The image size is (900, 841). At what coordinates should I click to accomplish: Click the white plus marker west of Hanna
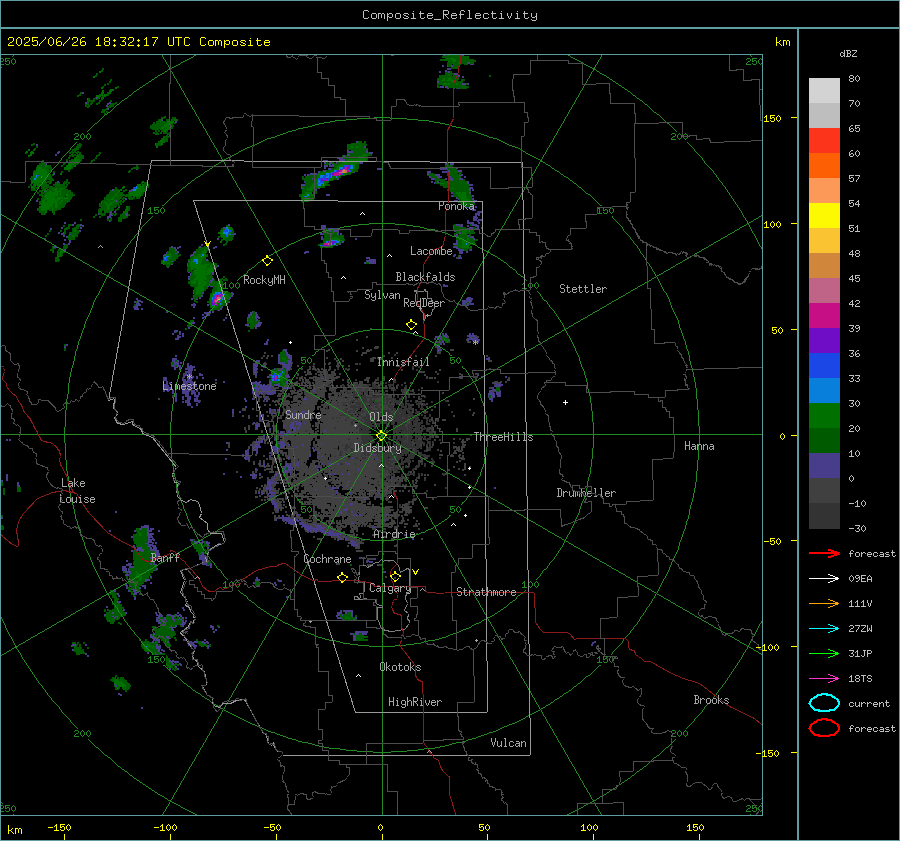click(565, 402)
